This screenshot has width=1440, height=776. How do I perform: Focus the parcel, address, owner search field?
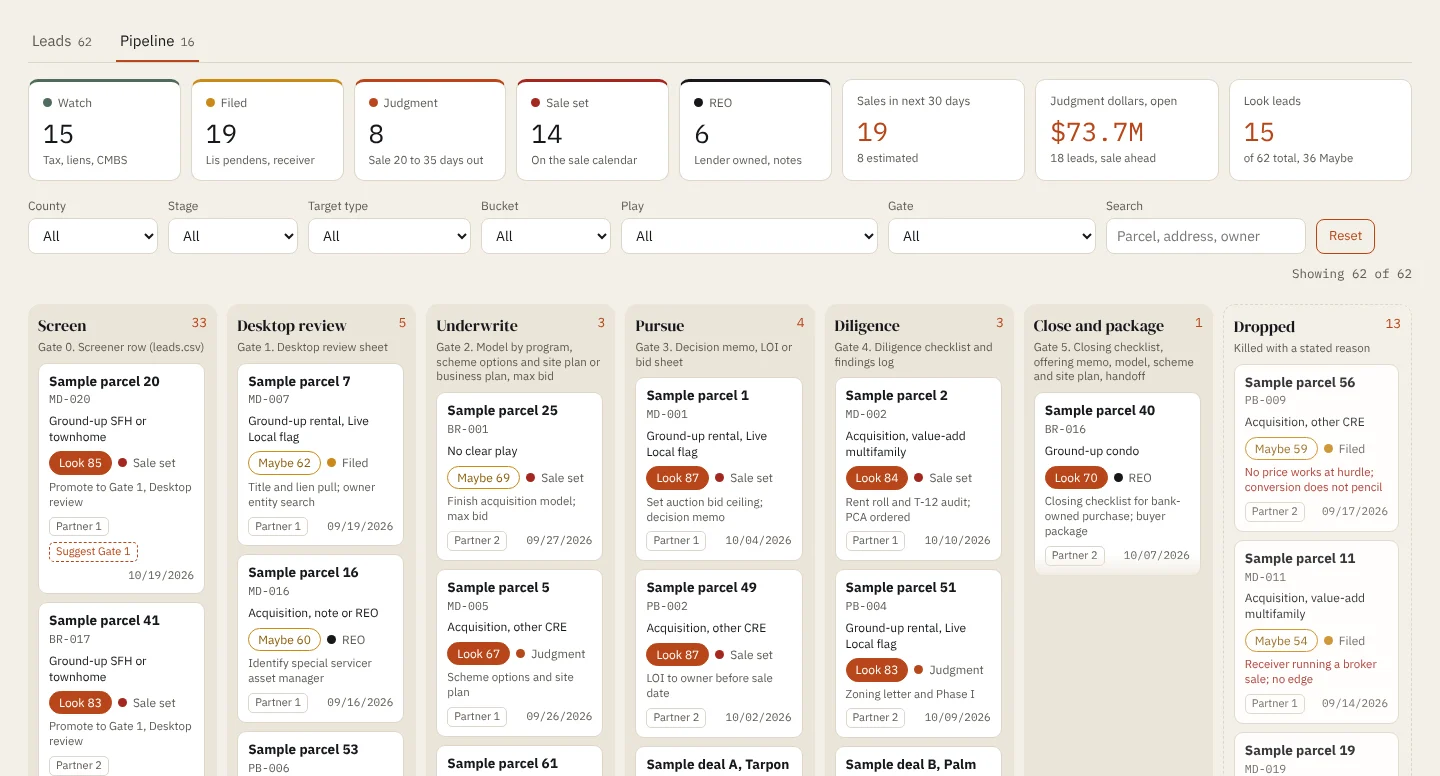point(1206,236)
